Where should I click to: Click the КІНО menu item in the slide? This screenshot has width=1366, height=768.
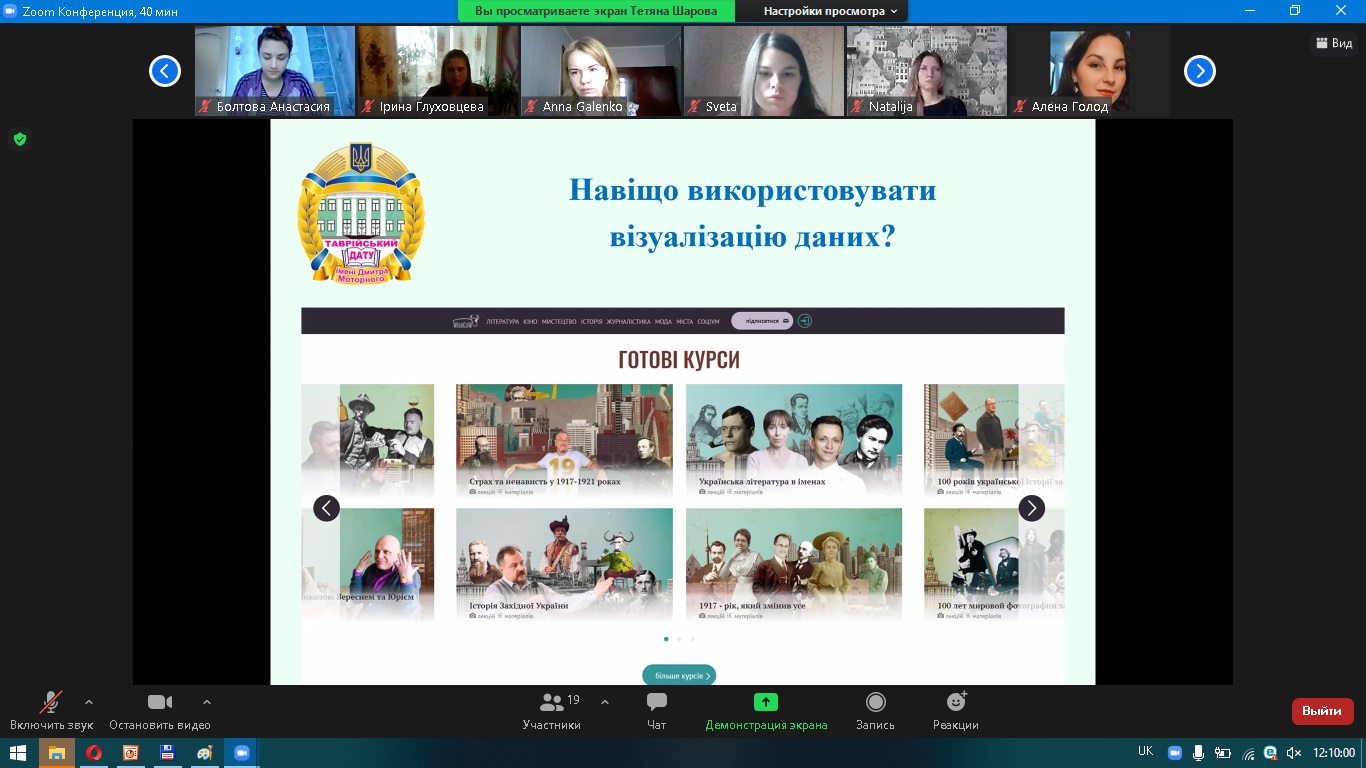coord(530,321)
